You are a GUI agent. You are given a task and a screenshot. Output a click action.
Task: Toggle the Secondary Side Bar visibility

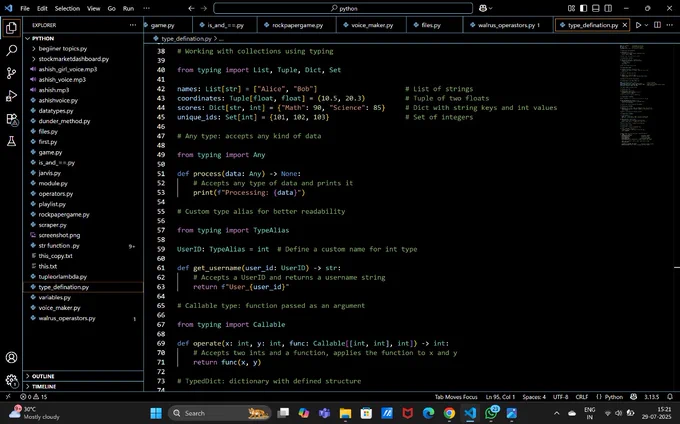click(x=608, y=8)
